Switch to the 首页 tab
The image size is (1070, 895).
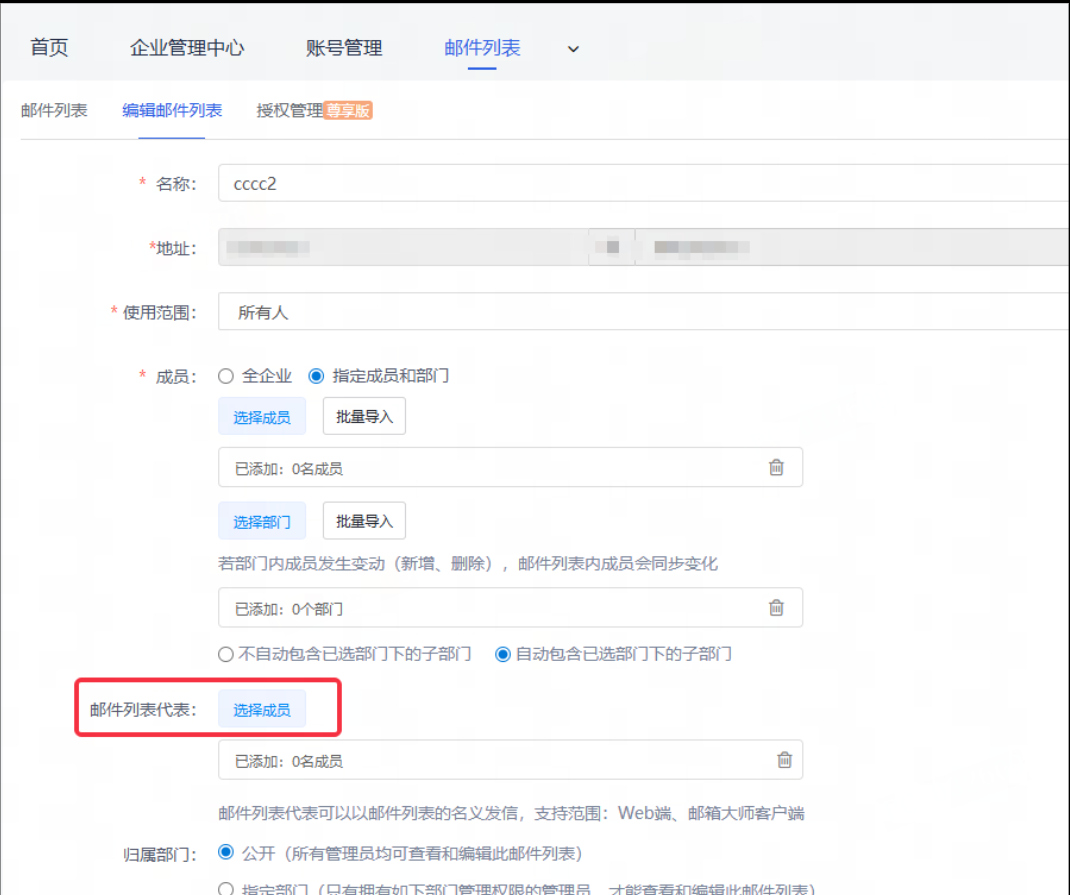pos(48,48)
